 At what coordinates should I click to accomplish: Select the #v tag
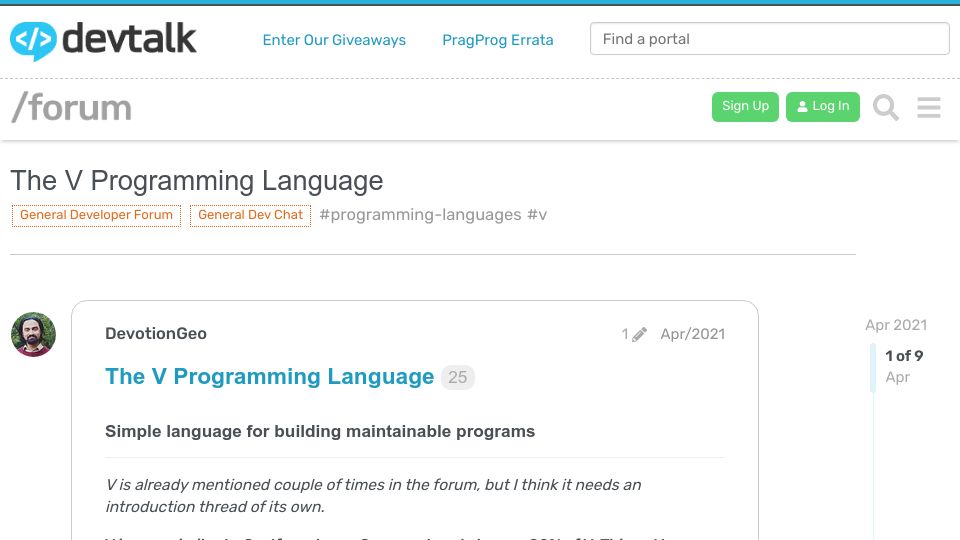(537, 215)
